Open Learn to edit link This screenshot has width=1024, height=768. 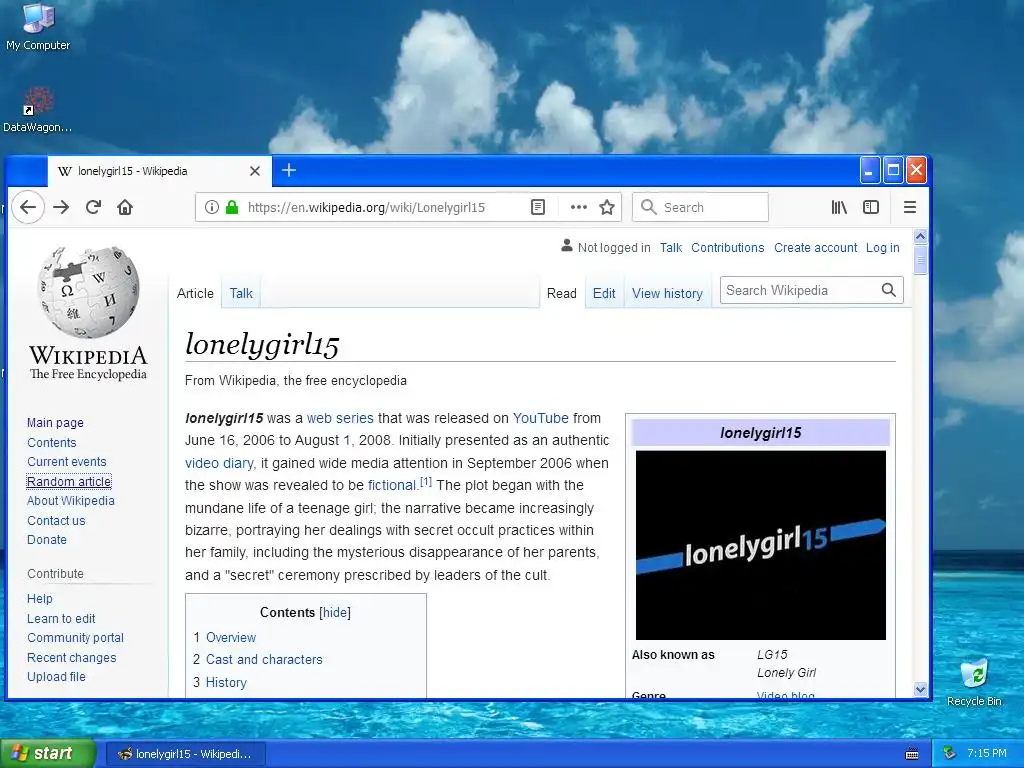pyautogui.click(x=61, y=618)
